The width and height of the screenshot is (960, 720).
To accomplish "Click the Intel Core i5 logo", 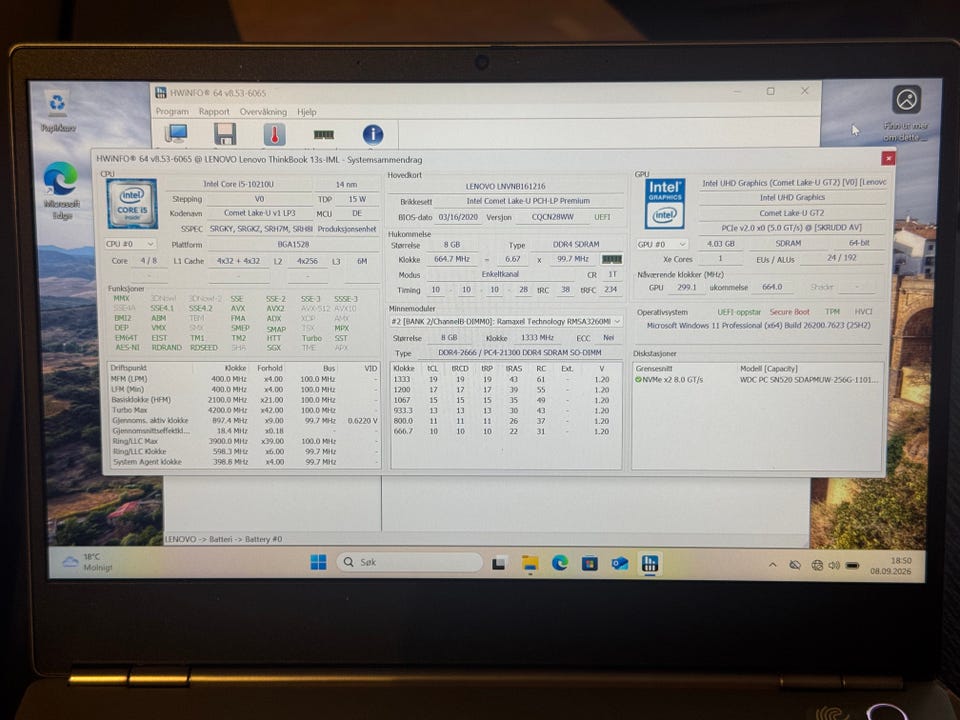I will (132, 204).
